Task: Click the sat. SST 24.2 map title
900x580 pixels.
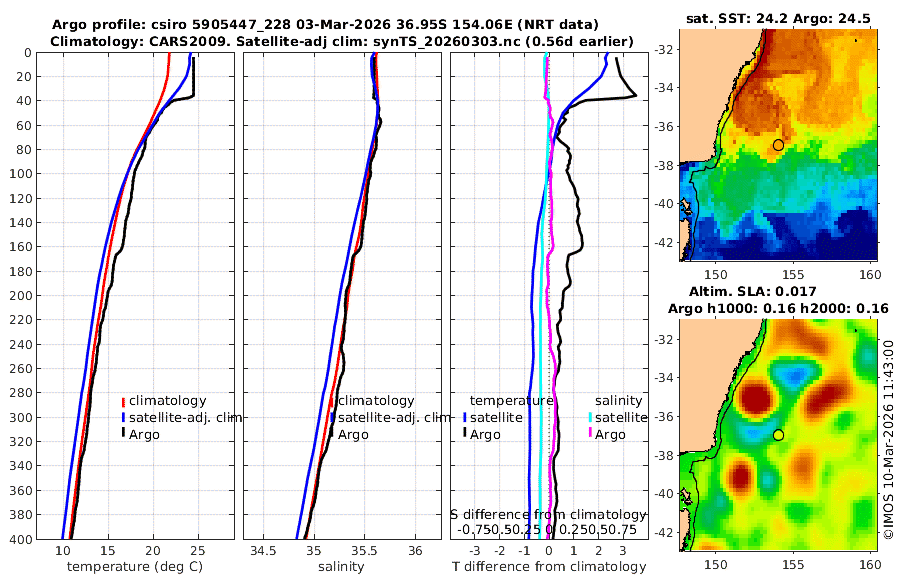Action: click(x=777, y=18)
